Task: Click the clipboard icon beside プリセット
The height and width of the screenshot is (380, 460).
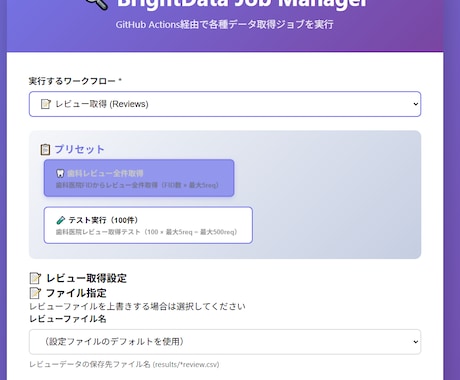Action: [45, 149]
